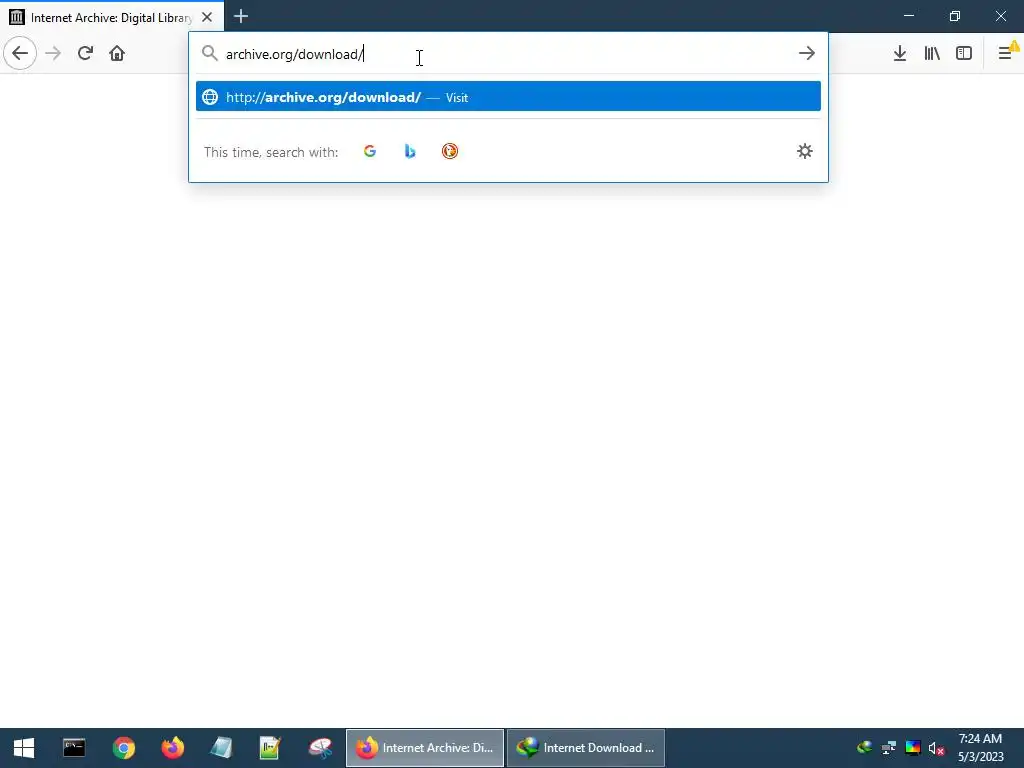This screenshot has width=1024, height=768.
Task: Launch Command Prompt from the taskbar
Action: coord(74,748)
